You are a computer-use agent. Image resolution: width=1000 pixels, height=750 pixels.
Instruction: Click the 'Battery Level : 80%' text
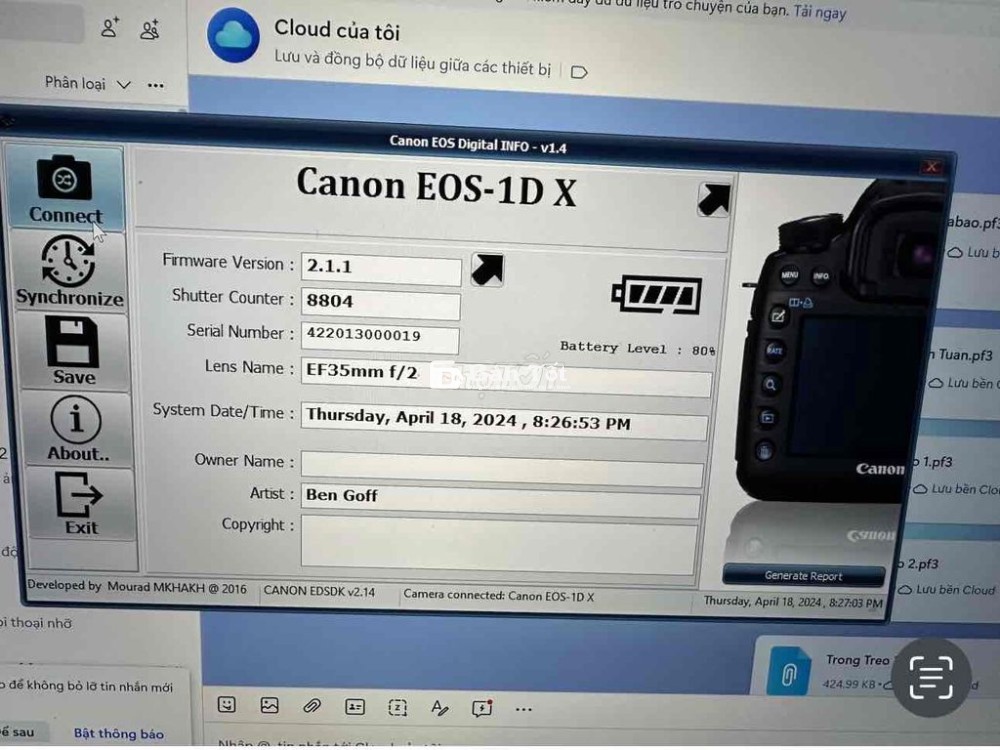(638, 348)
